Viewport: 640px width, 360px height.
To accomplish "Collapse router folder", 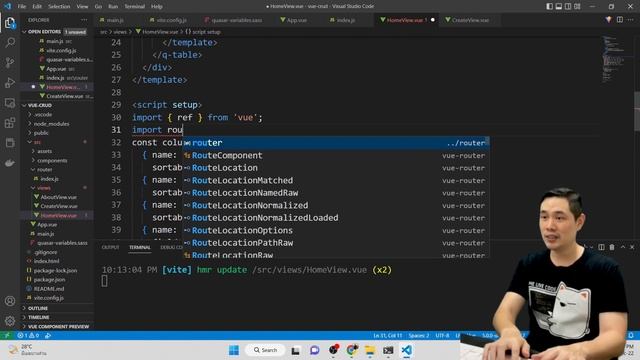I will 44,169.
